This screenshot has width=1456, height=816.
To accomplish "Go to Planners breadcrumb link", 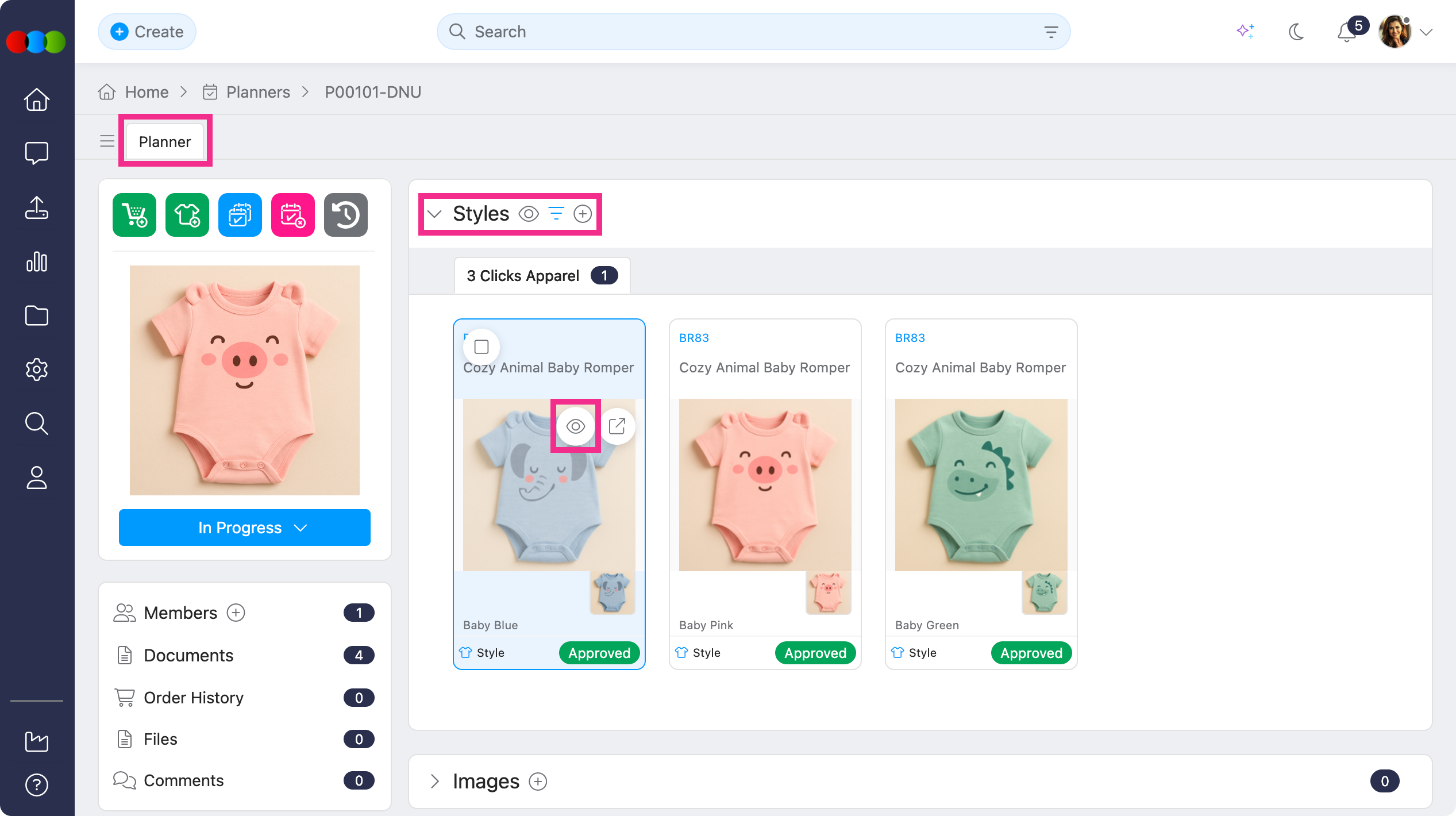I will (258, 92).
